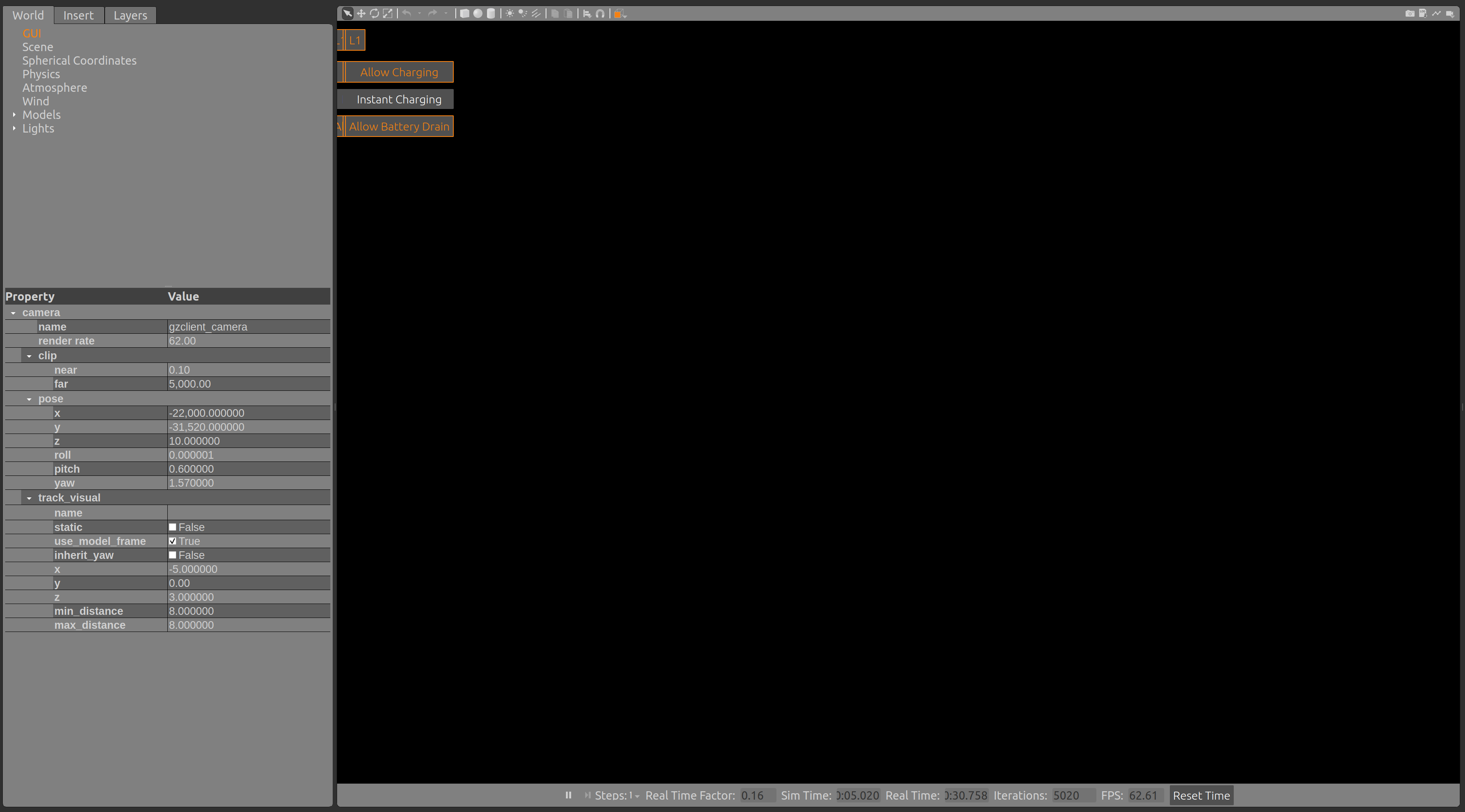Screen dimensions: 1465x812
Task: Collapse the pose property group
Action: tap(30, 398)
